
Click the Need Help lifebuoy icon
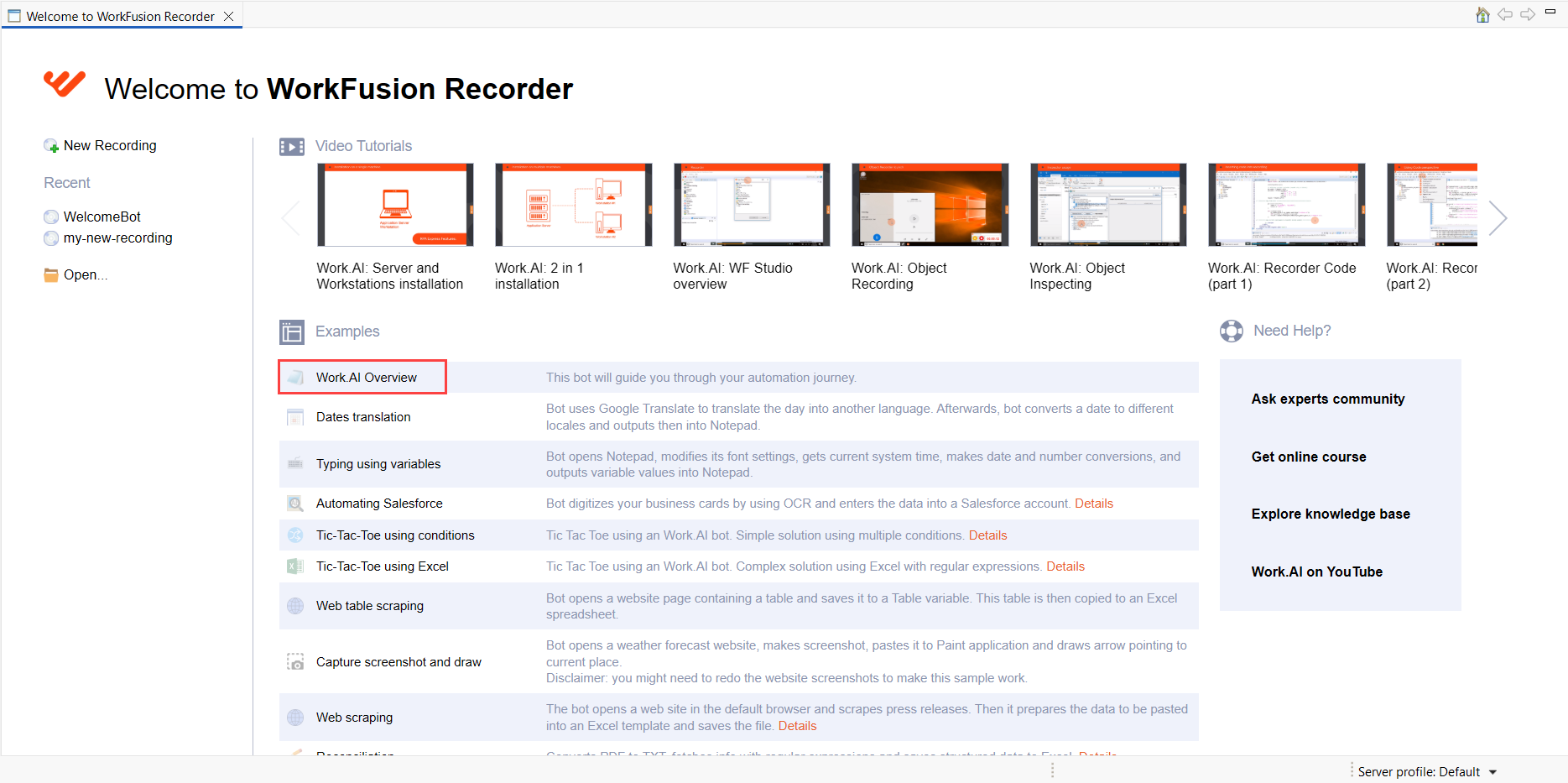pos(1232,331)
